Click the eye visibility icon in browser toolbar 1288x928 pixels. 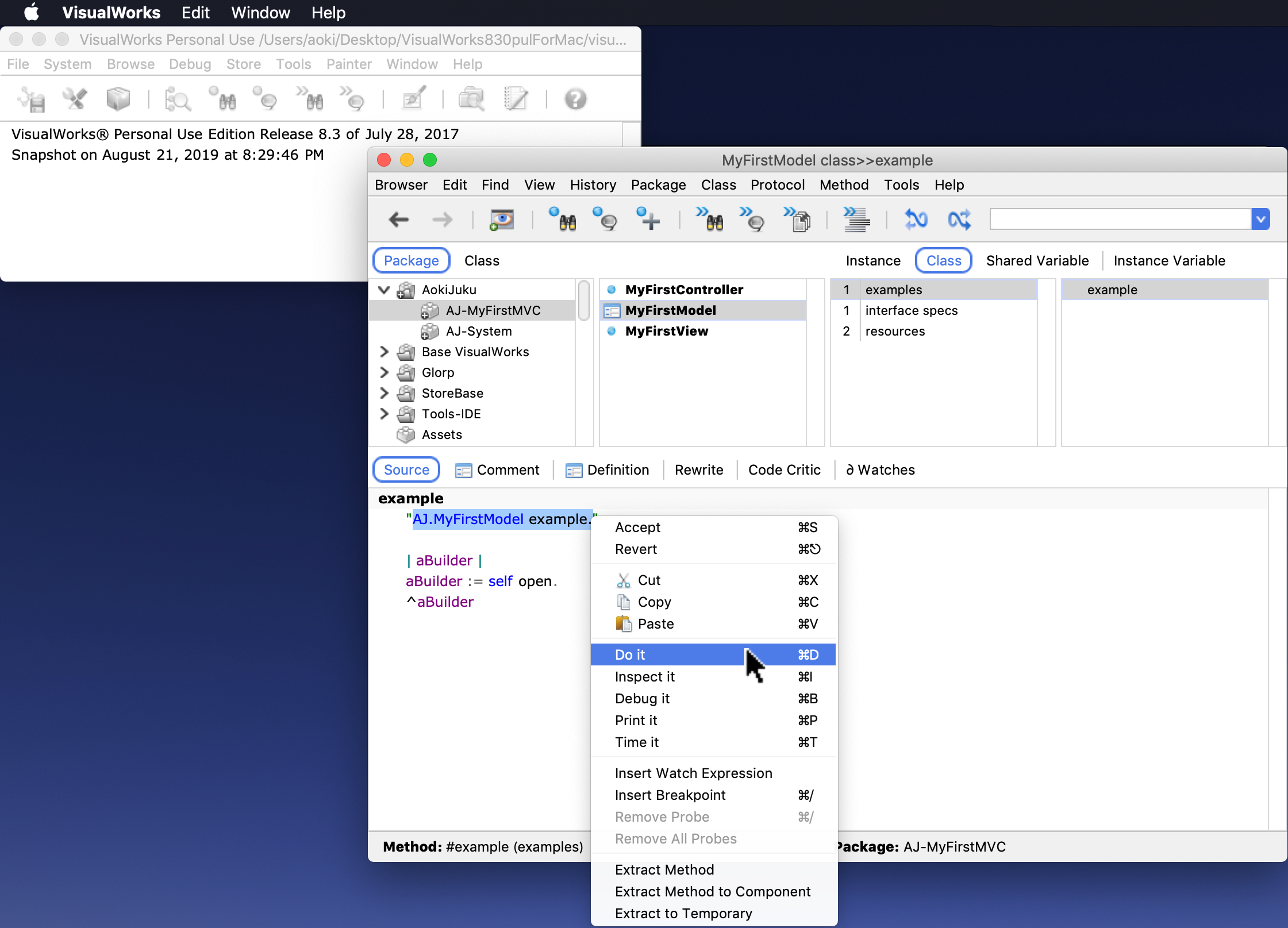[502, 220]
